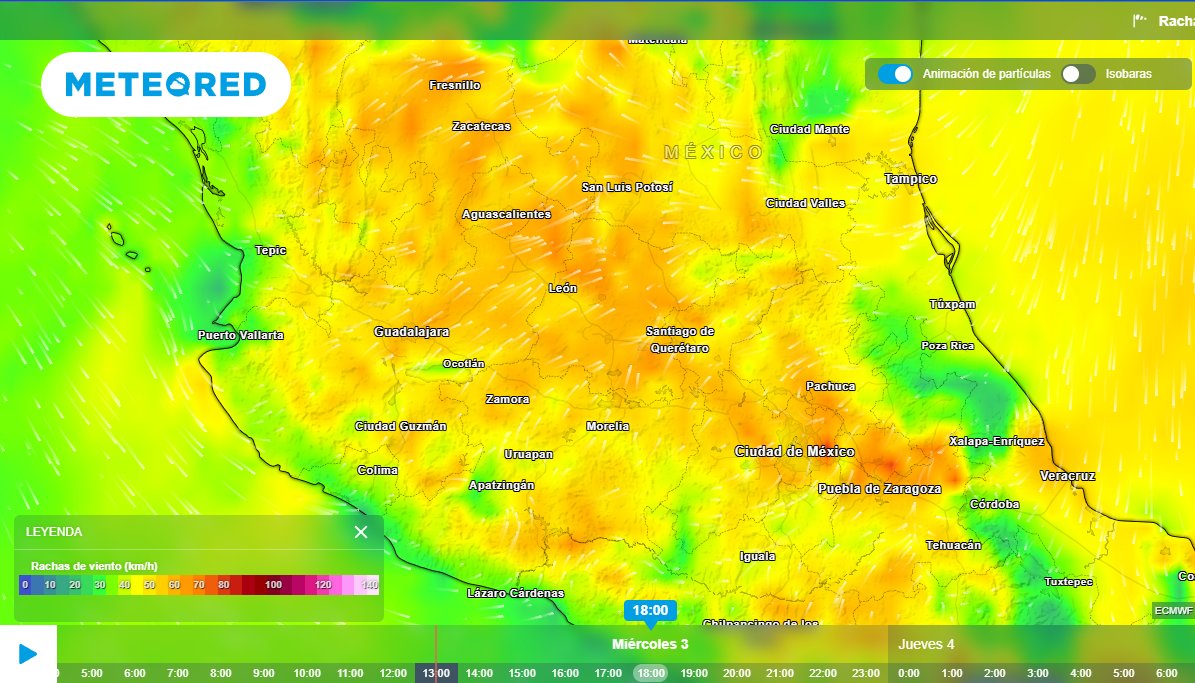Viewport: 1195px width, 683px height.
Task: Select 15:00 on the timeline
Action: (522, 673)
